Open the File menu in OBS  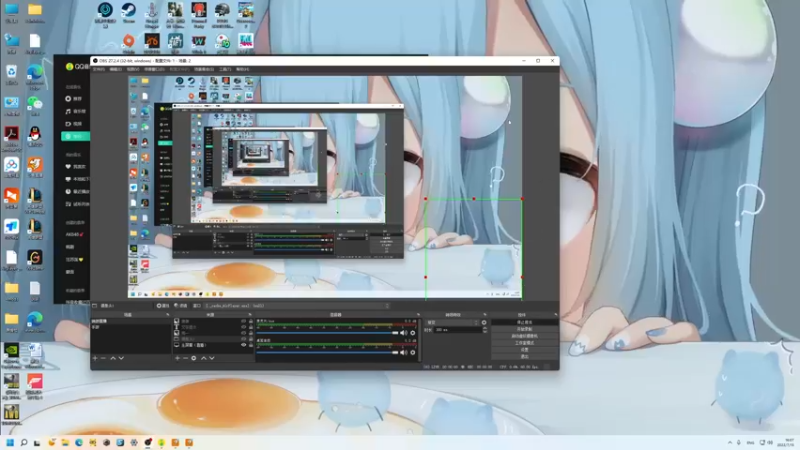pos(98,69)
